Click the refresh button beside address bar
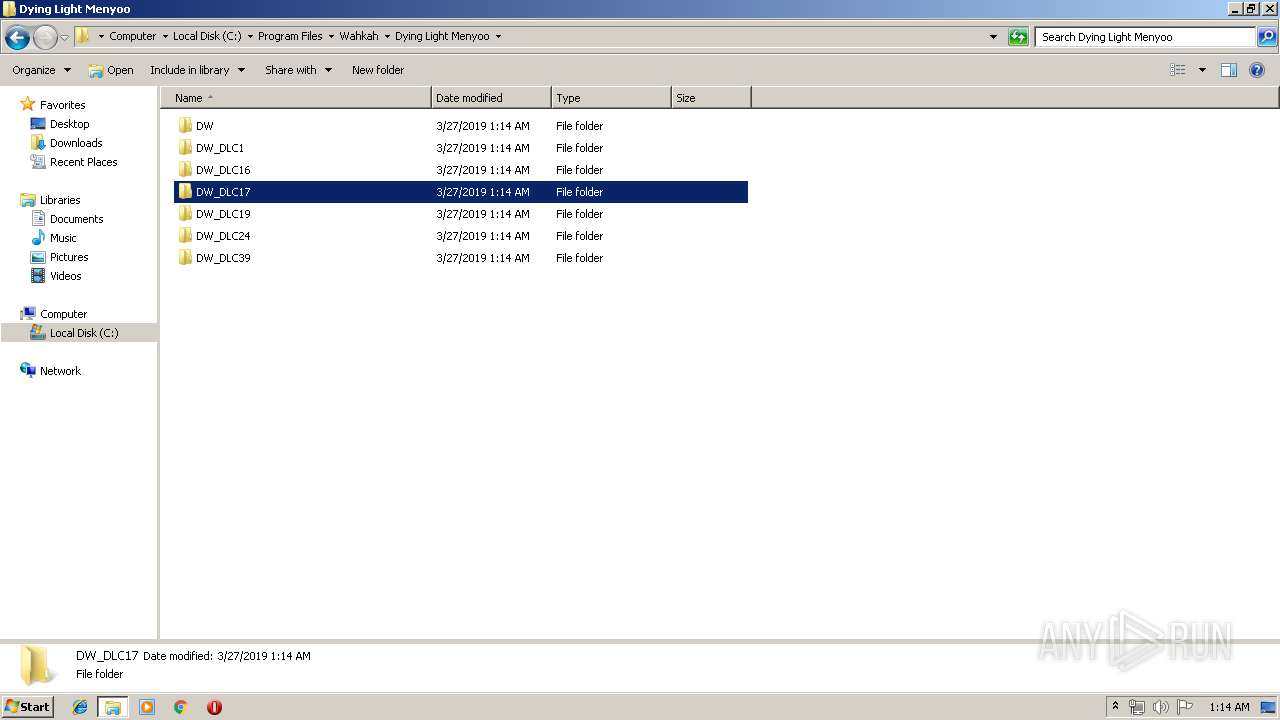Image resolution: width=1280 pixels, height=720 pixels. (x=1018, y=37)
